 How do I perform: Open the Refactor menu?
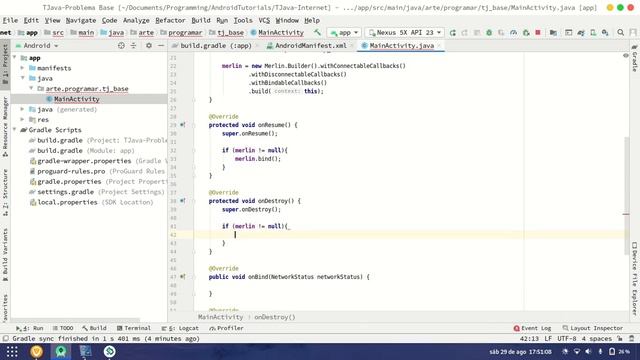(x=170, y=20)
